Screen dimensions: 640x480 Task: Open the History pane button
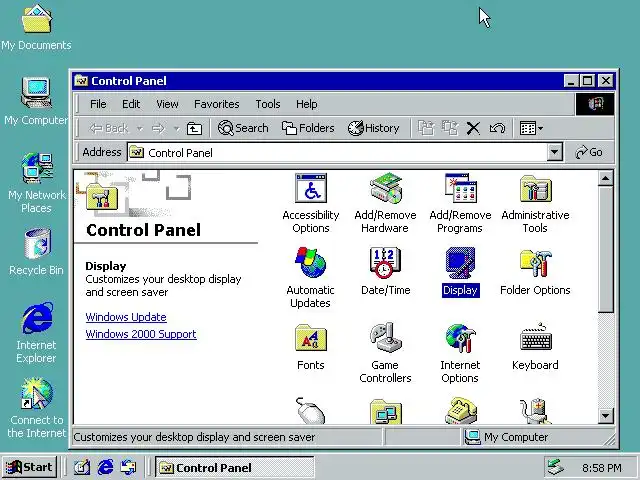pos(373,128)
